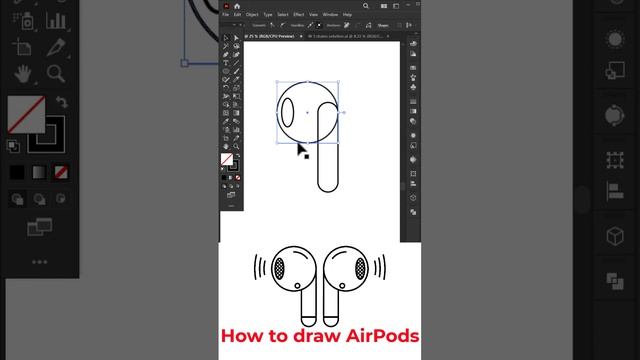Open the workspace switcher icon
The height and width of the screenshot is (360, 640).
[396, 6]
